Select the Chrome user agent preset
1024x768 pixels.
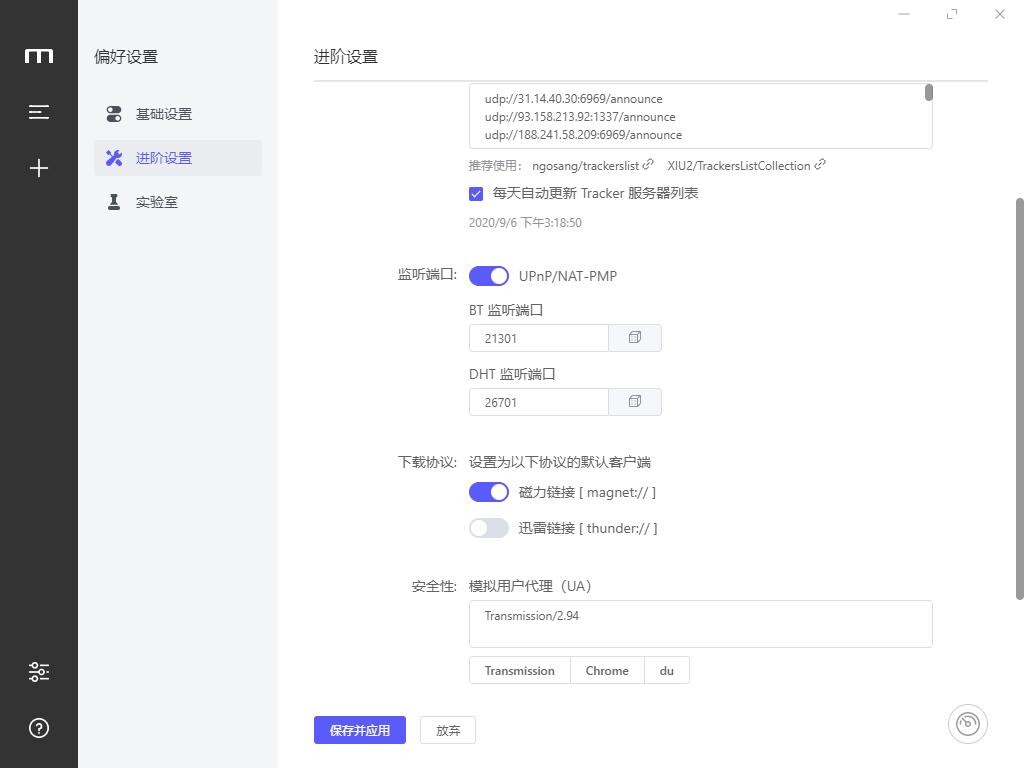607,671
